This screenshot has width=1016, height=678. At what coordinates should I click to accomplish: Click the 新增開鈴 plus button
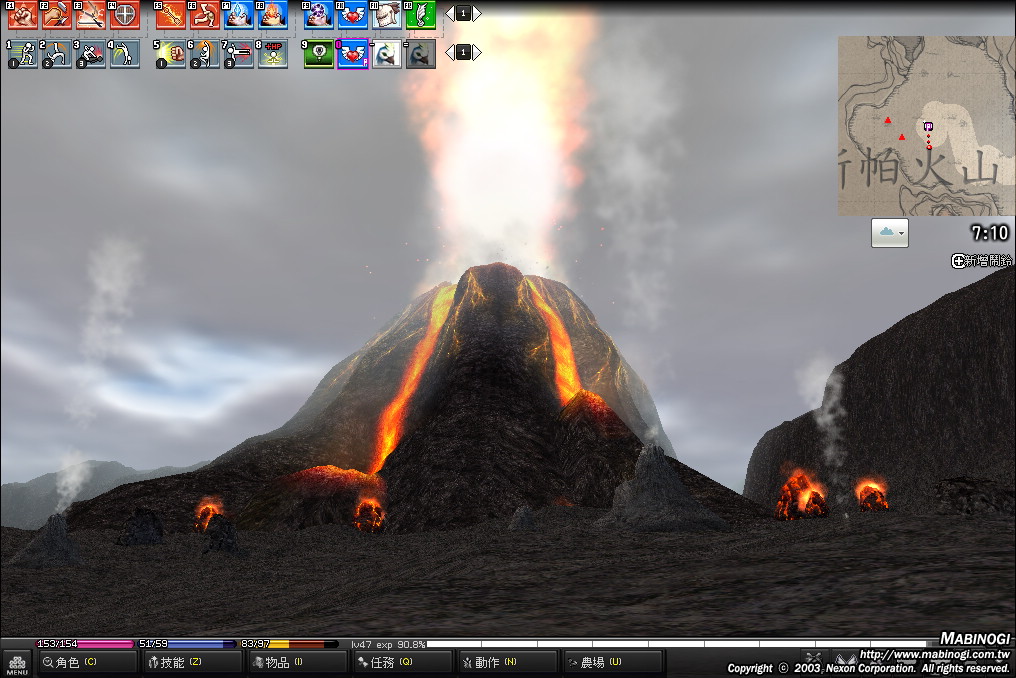tap(958, 261)
